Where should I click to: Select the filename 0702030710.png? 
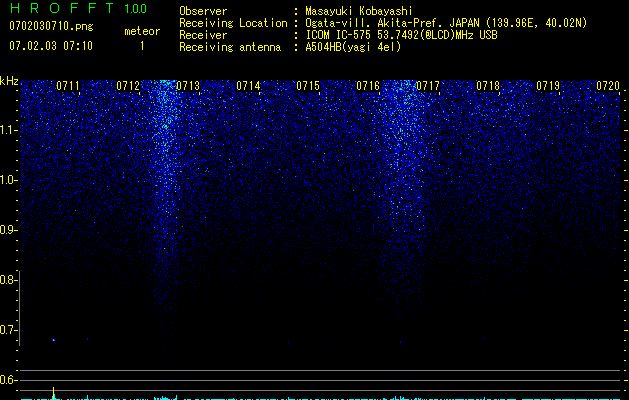(x=51, y=26)
